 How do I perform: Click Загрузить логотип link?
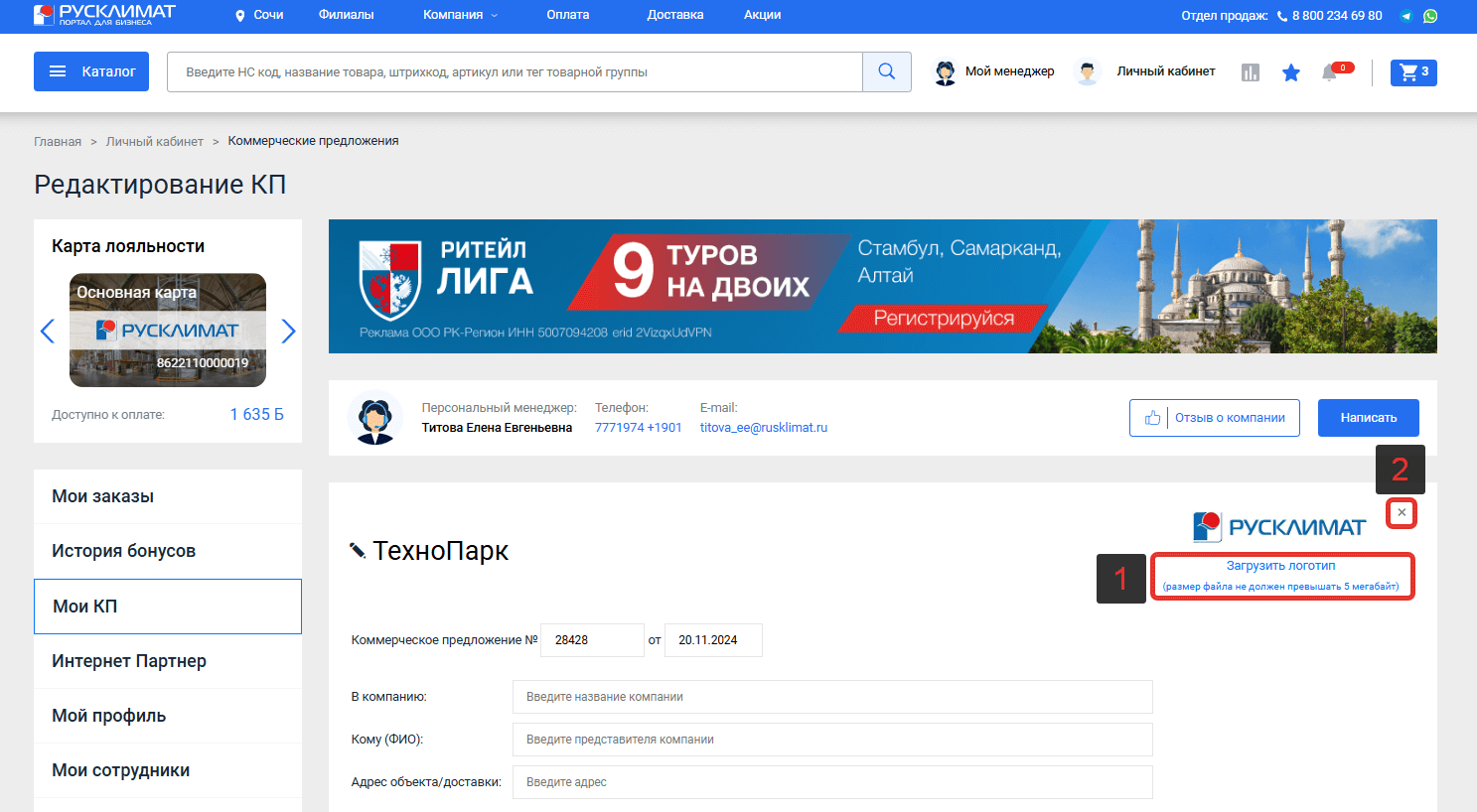pyautogui.click(x=1281, y=566)
